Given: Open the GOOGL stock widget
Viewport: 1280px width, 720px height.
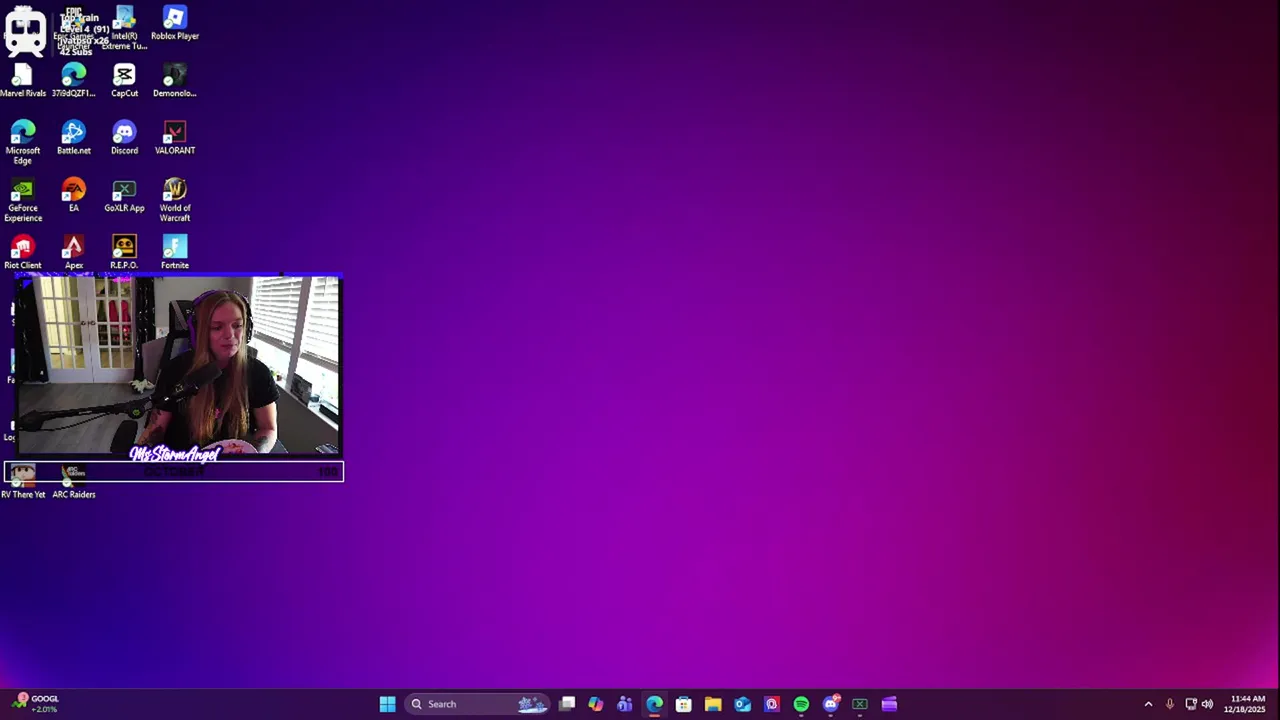Looking at the screenshot, I should 36,704.
